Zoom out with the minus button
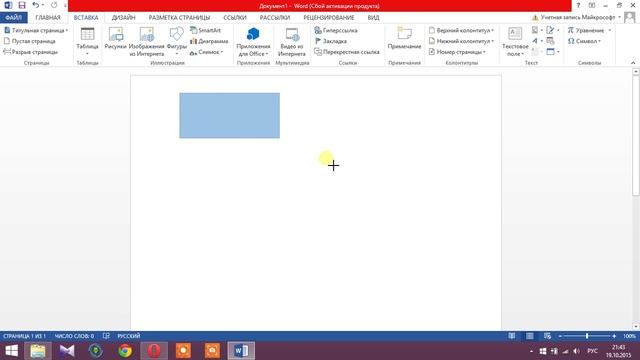640x360 pixels. pyautogui.click(x=560, y=336)
